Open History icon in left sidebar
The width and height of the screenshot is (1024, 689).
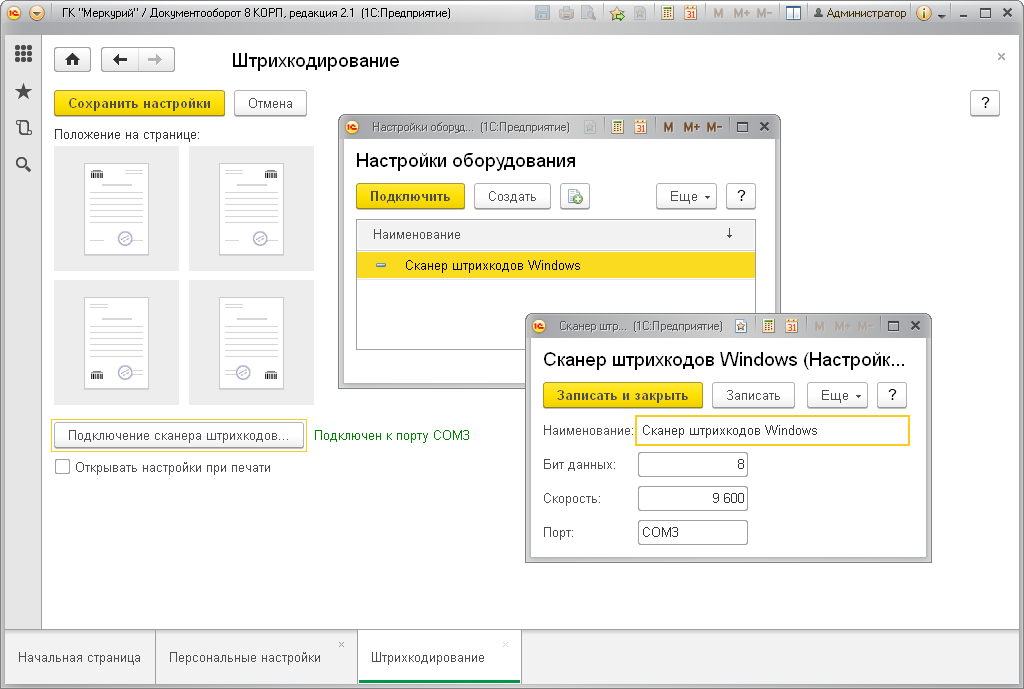[x=24, y=127]
